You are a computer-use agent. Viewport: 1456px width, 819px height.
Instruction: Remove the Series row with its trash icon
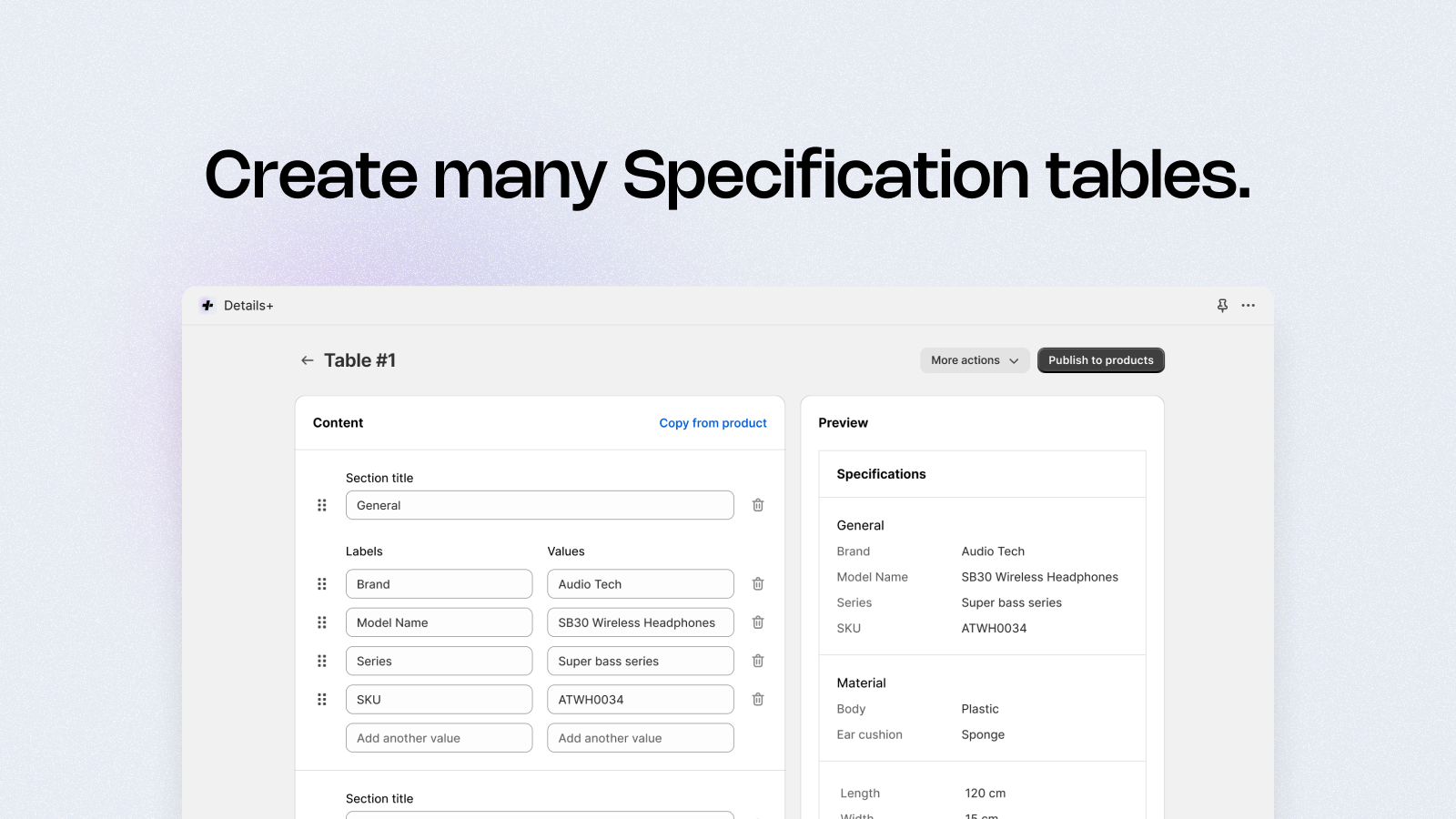click(757, 661)
